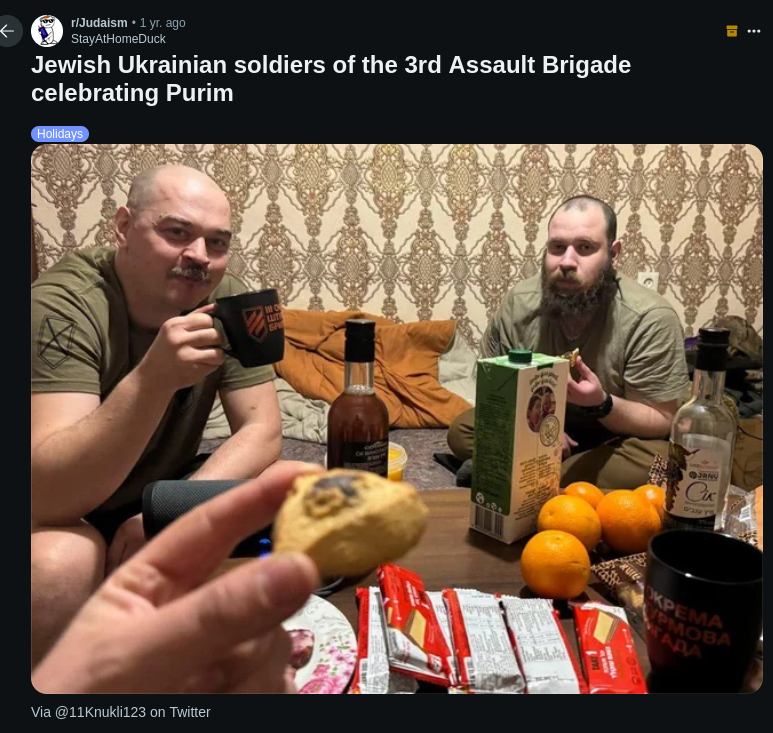This screenshot has height=733, width=773.
Task: Open the r/Judaism community avatar
Action: coord(47,31)
